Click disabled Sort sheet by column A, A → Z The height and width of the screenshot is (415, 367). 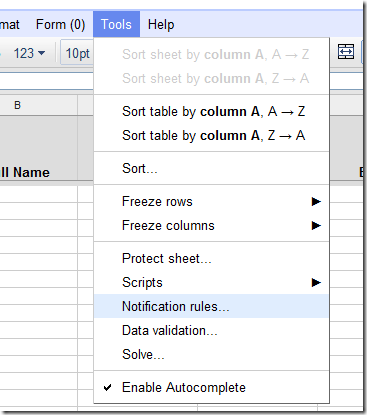click(211, 54)
